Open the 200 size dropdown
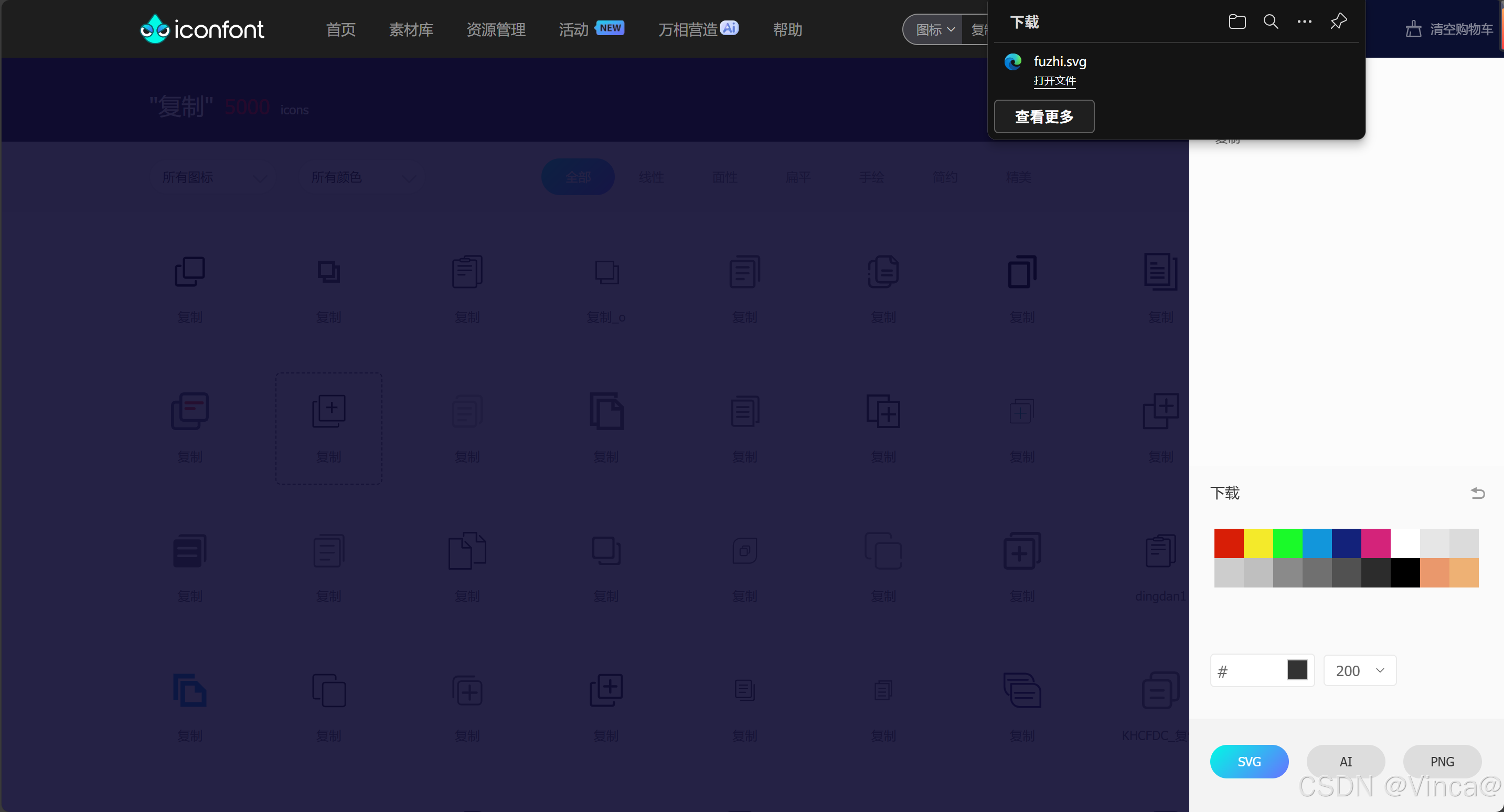Screen dimensions: 1504x812 [1359, 670]
